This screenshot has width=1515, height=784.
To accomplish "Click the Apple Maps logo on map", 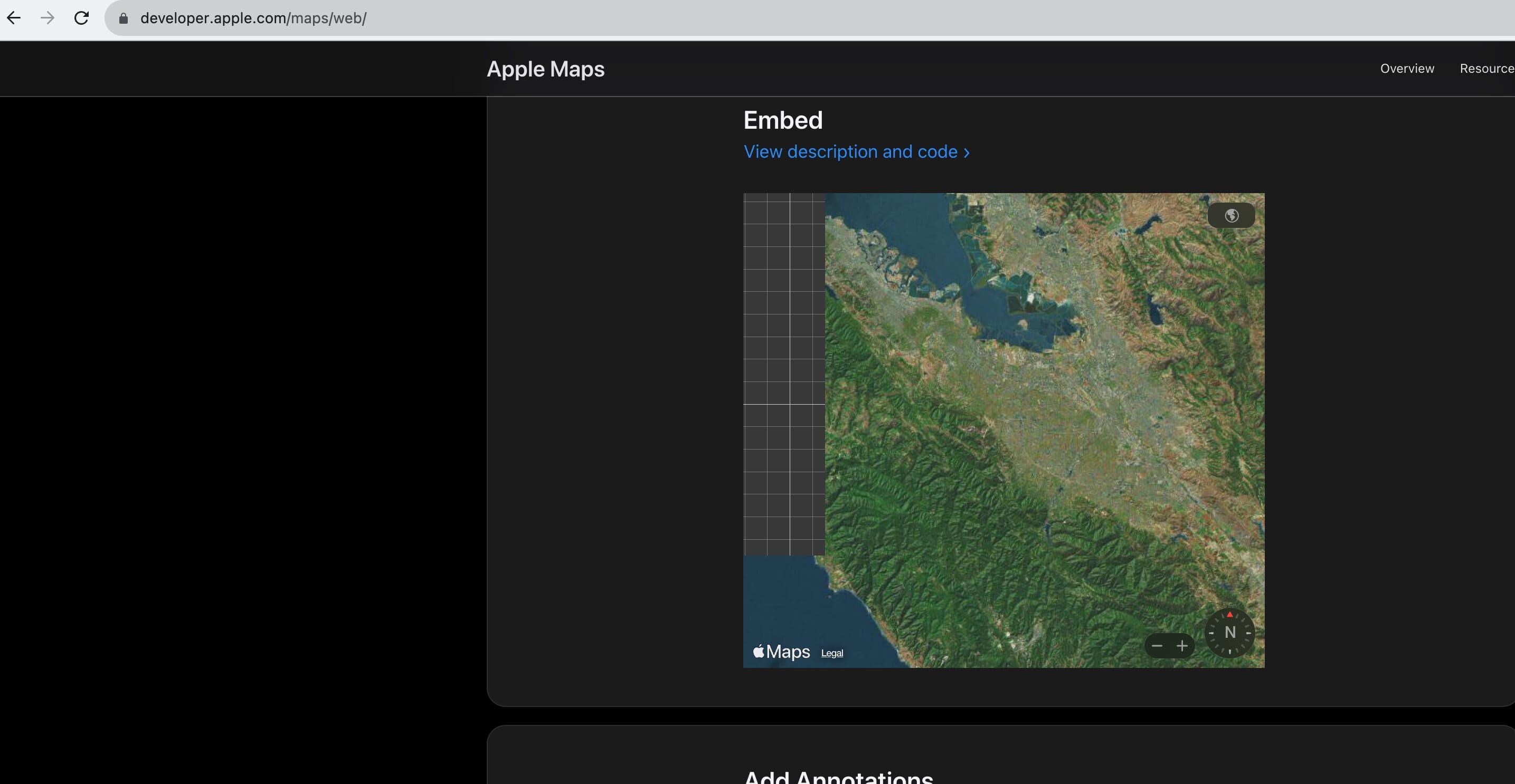I will [x=781, y=652].
